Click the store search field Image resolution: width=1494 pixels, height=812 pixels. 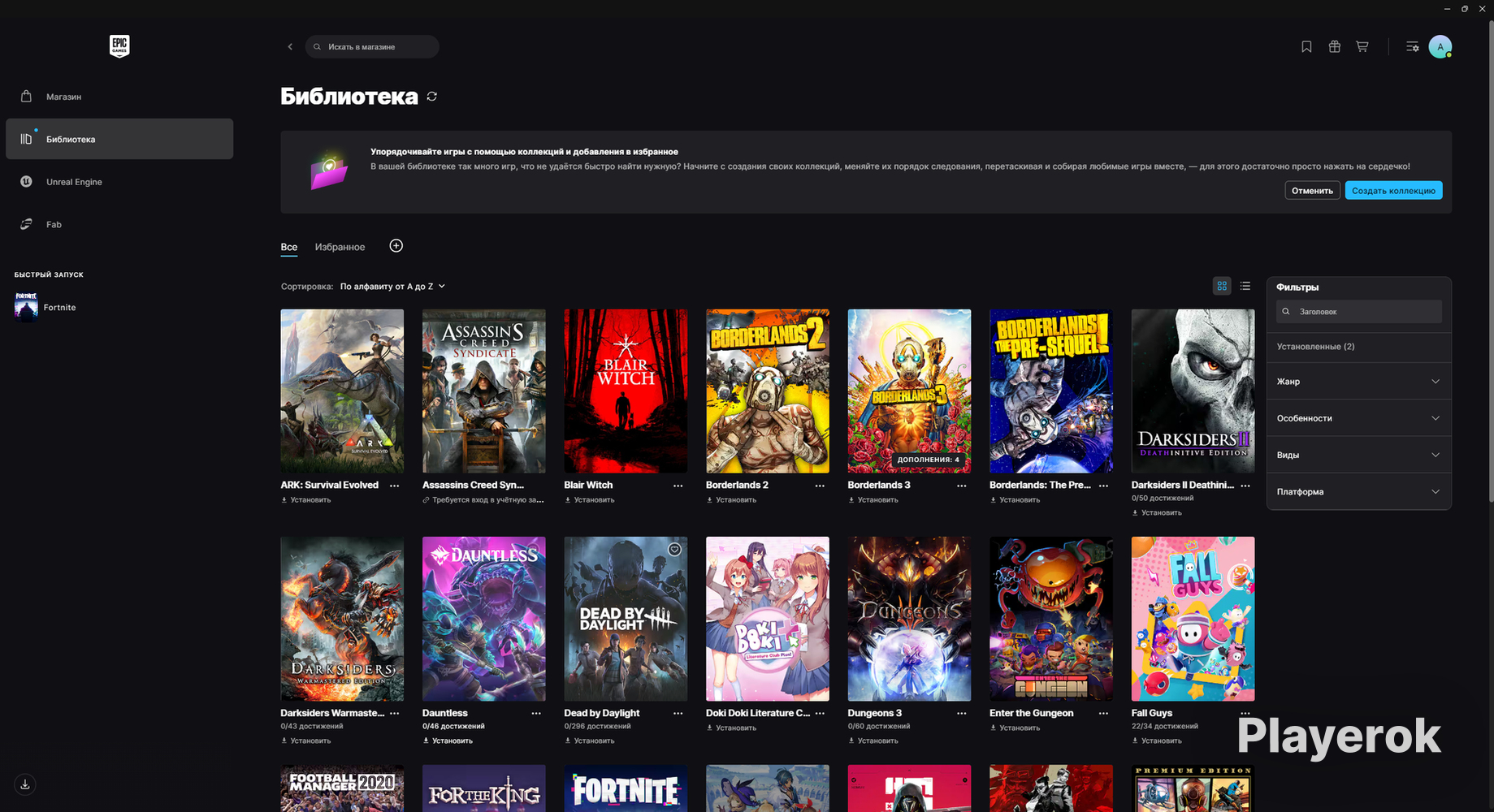coord(372,47)
